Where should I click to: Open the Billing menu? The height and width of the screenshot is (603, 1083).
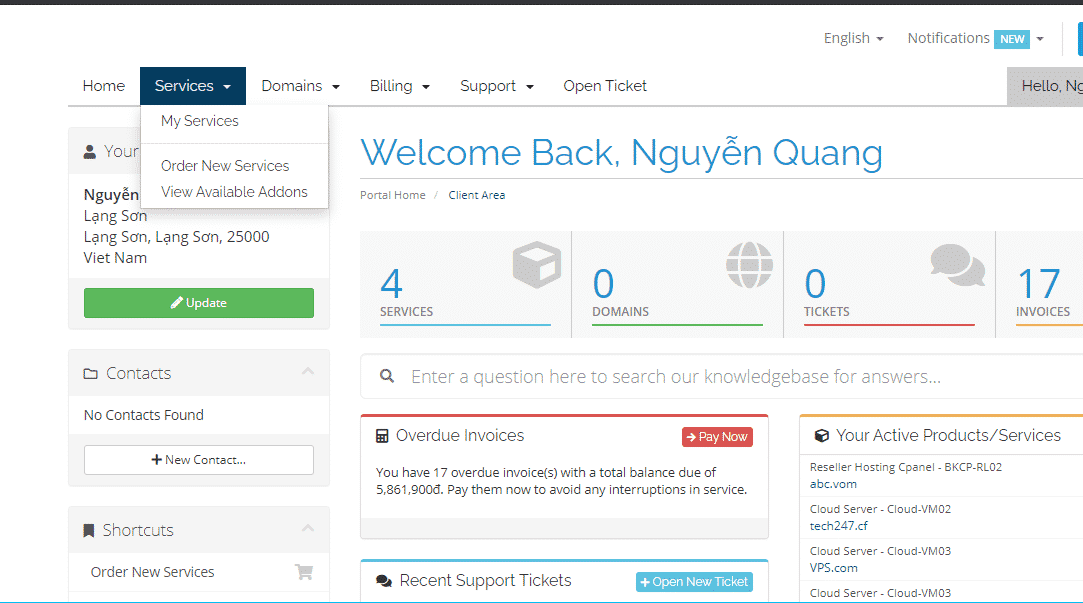(x=399, y=86)
